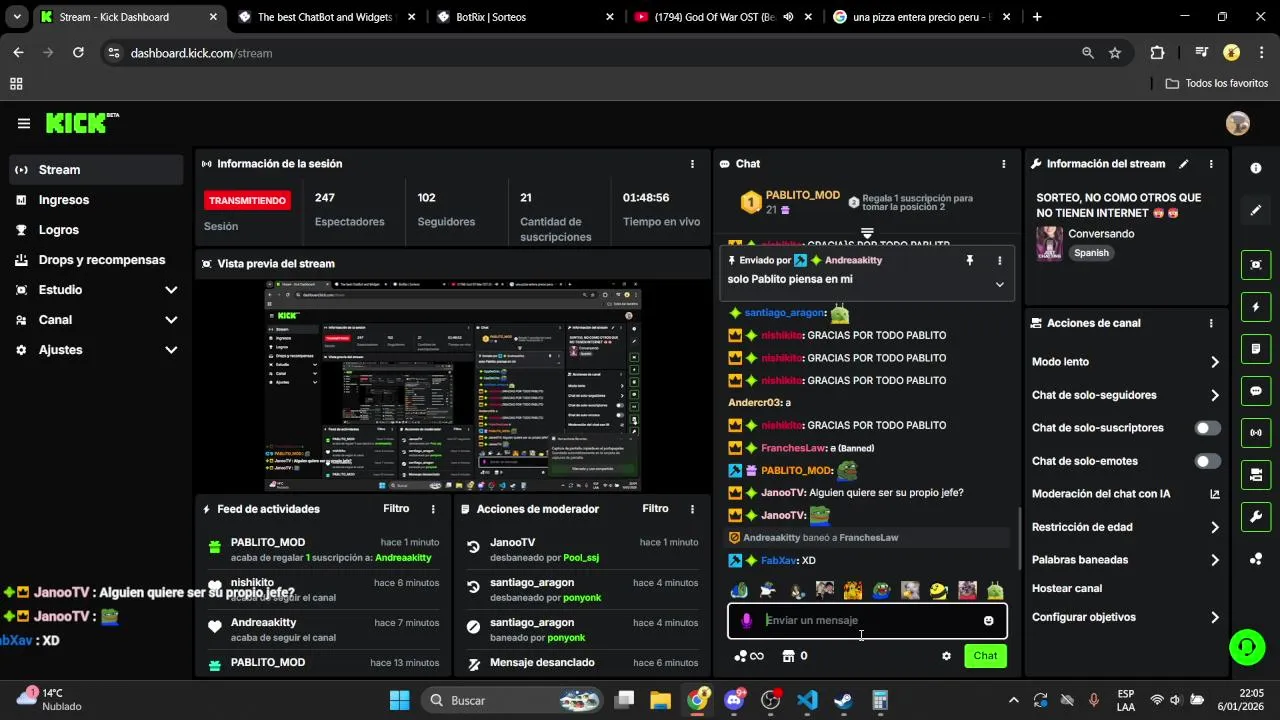
Task: Open Discord from the taskbar
Action: 735,700
